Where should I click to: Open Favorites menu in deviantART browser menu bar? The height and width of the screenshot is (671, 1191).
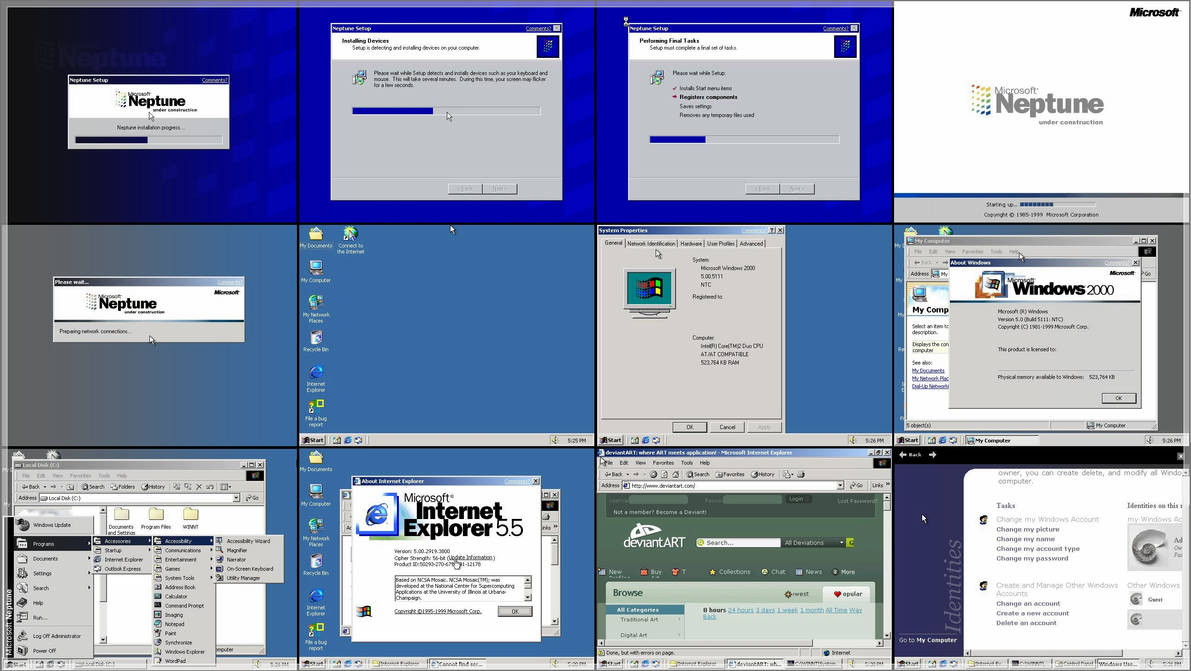pyautogui.click(x=663, y=463)
